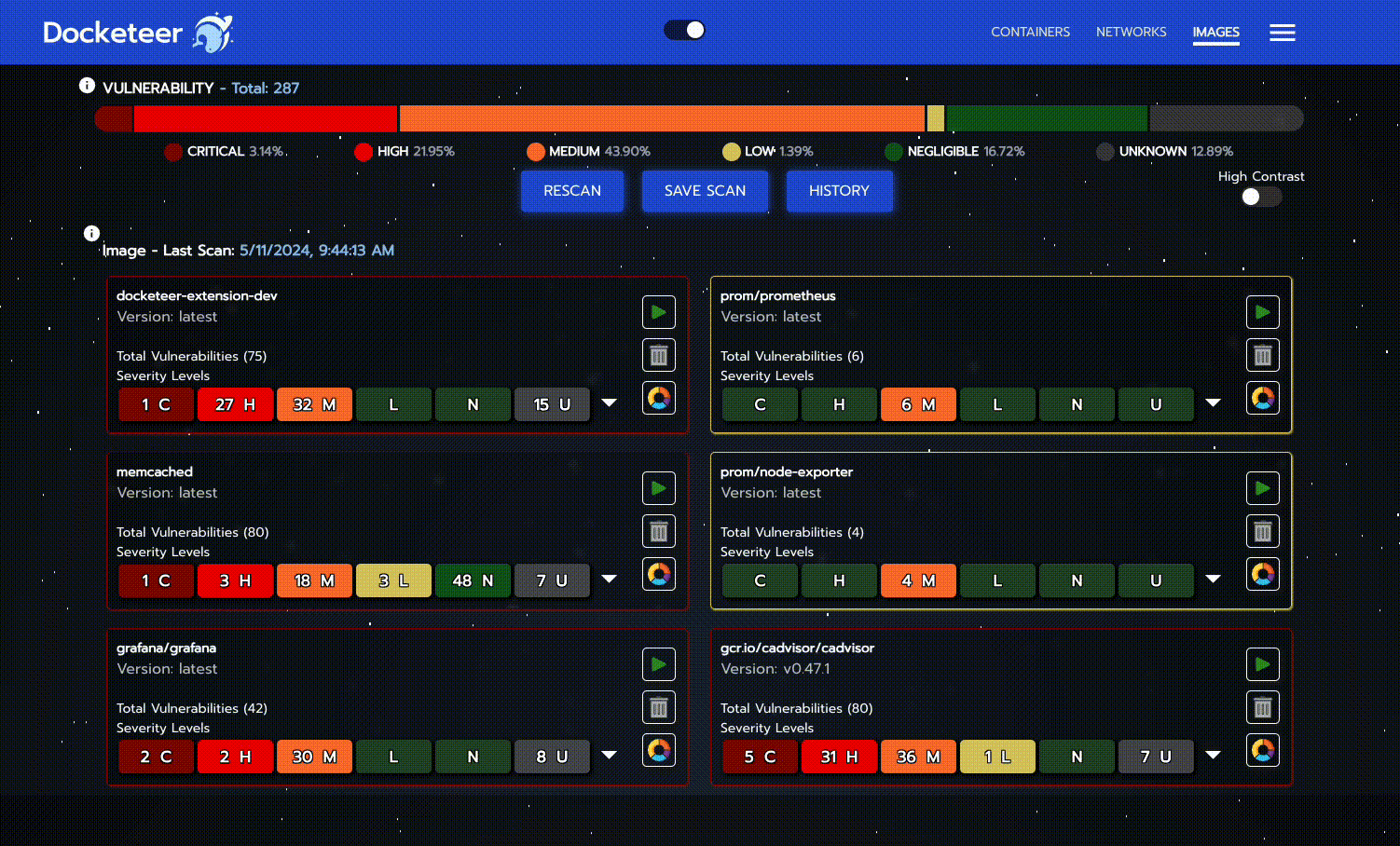The image size is (1400, 846).
Task: Delete the prom/node-exporter image via the trash icon
Action: tap(1263, 531)
